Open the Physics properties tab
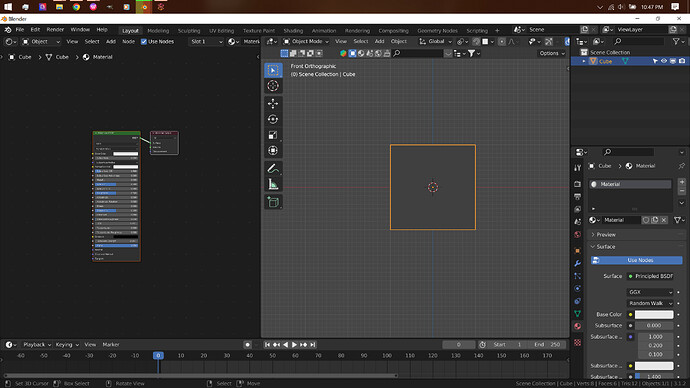The height and width of the screenshot is (388, 690). 577,289
